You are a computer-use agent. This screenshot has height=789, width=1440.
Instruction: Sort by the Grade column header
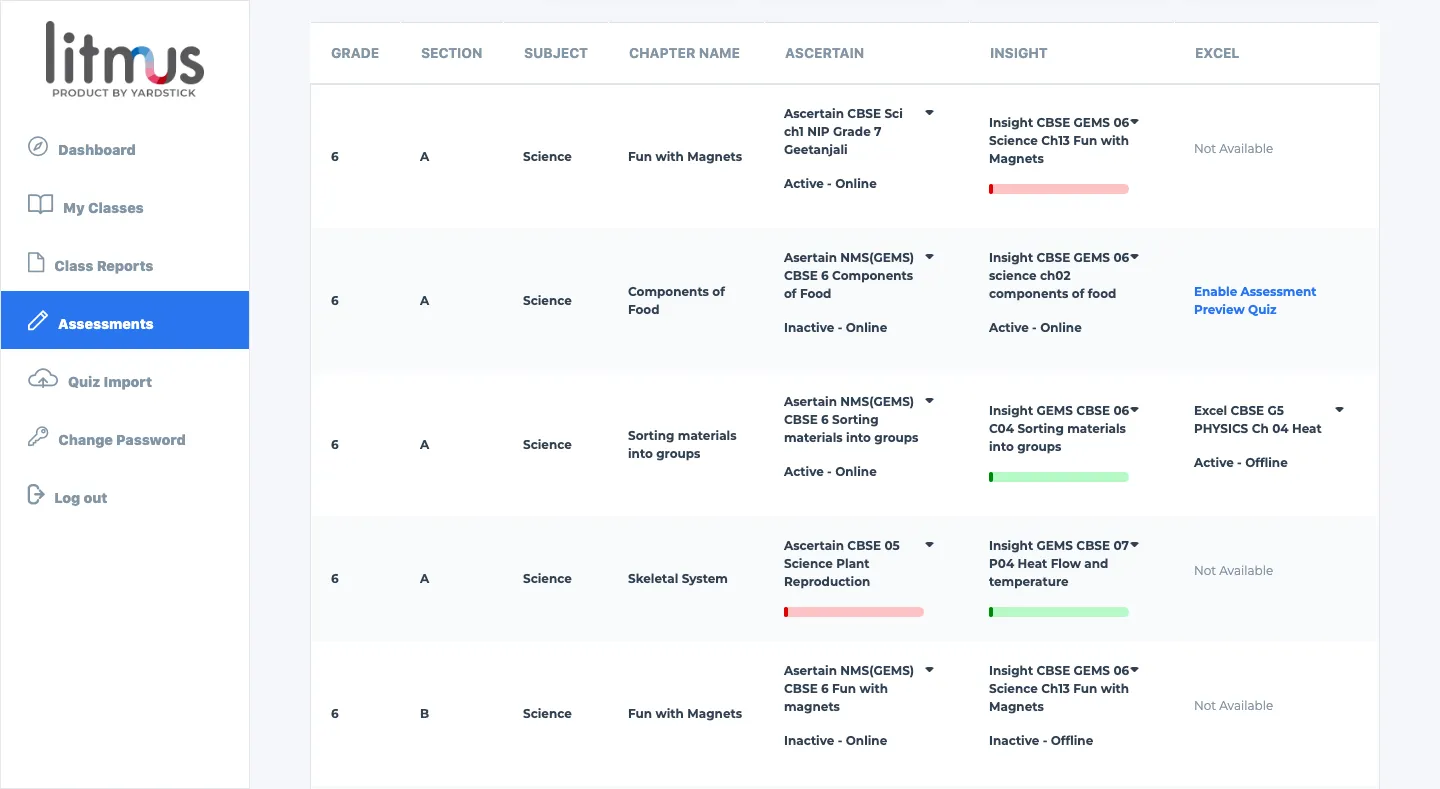click(x=355, y=53)
